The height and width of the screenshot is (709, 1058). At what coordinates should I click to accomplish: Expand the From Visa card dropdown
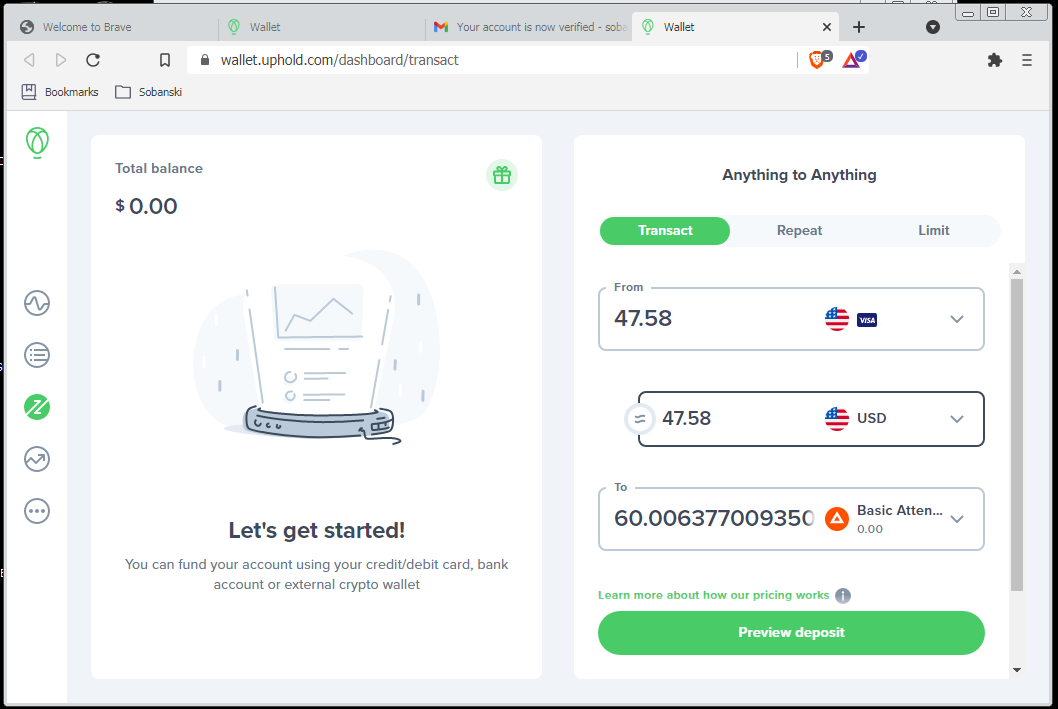point(957,319)
